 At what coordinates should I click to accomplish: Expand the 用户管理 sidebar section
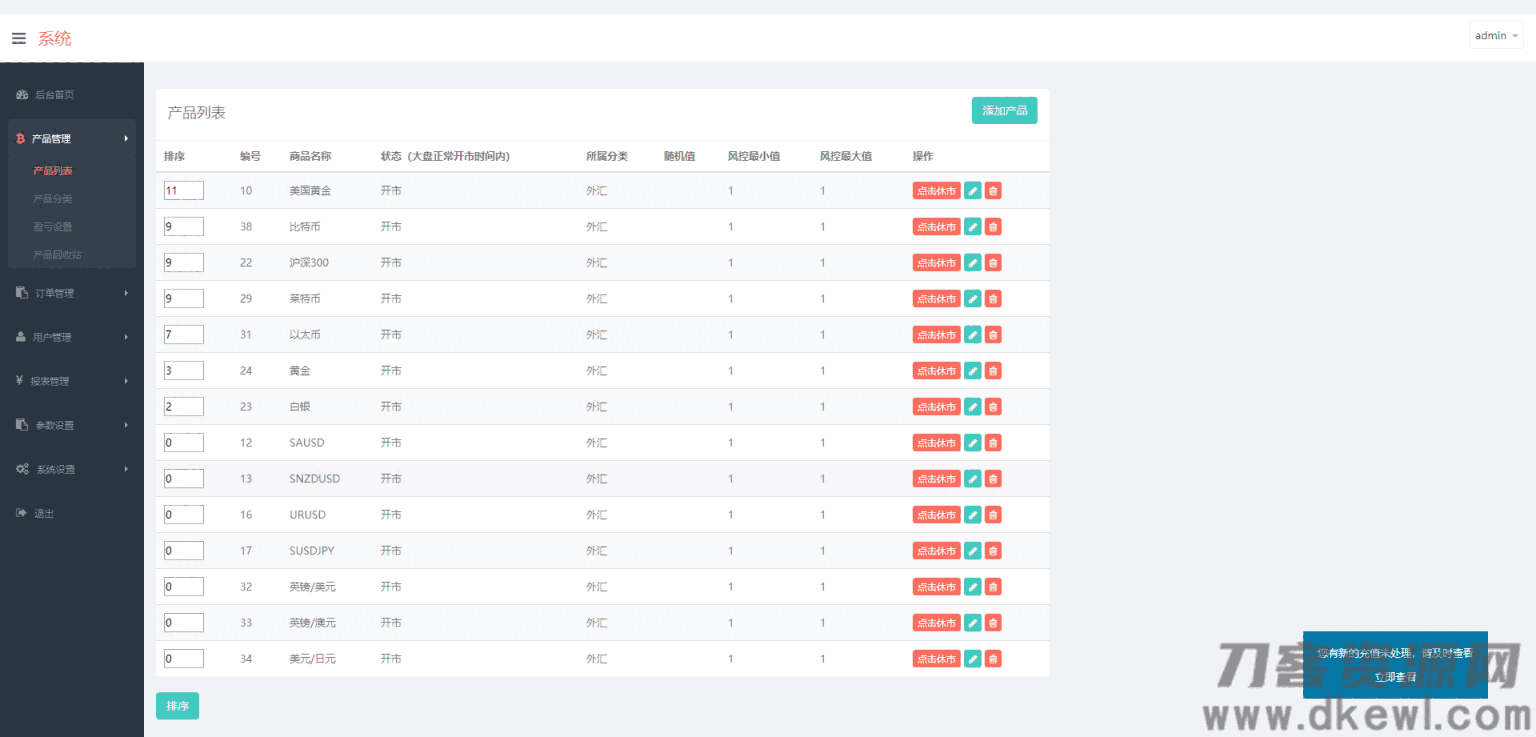(x=71, y=337)
